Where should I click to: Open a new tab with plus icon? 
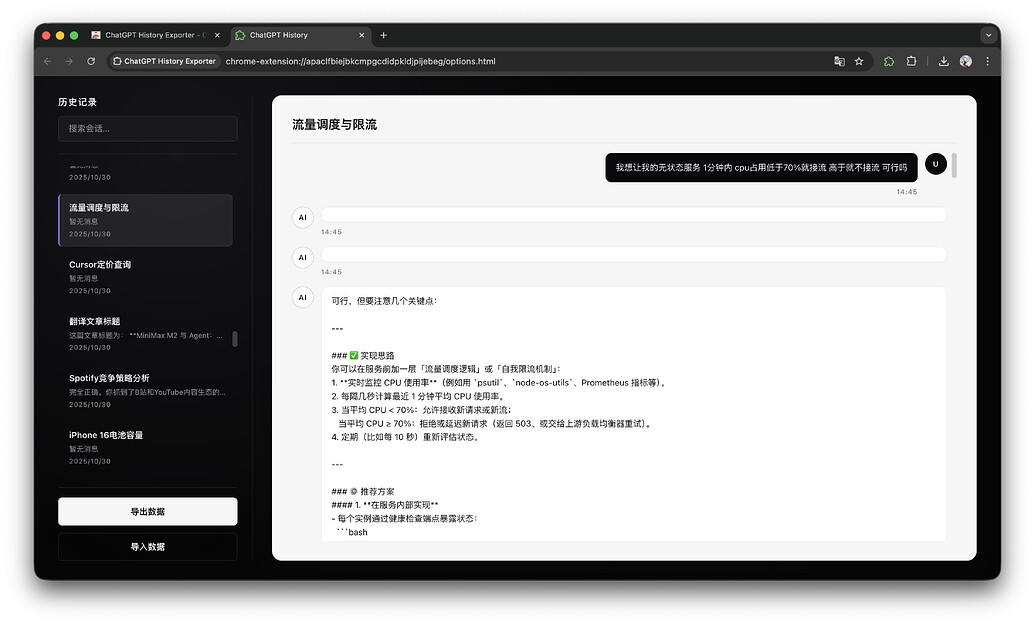click(384, 35)
